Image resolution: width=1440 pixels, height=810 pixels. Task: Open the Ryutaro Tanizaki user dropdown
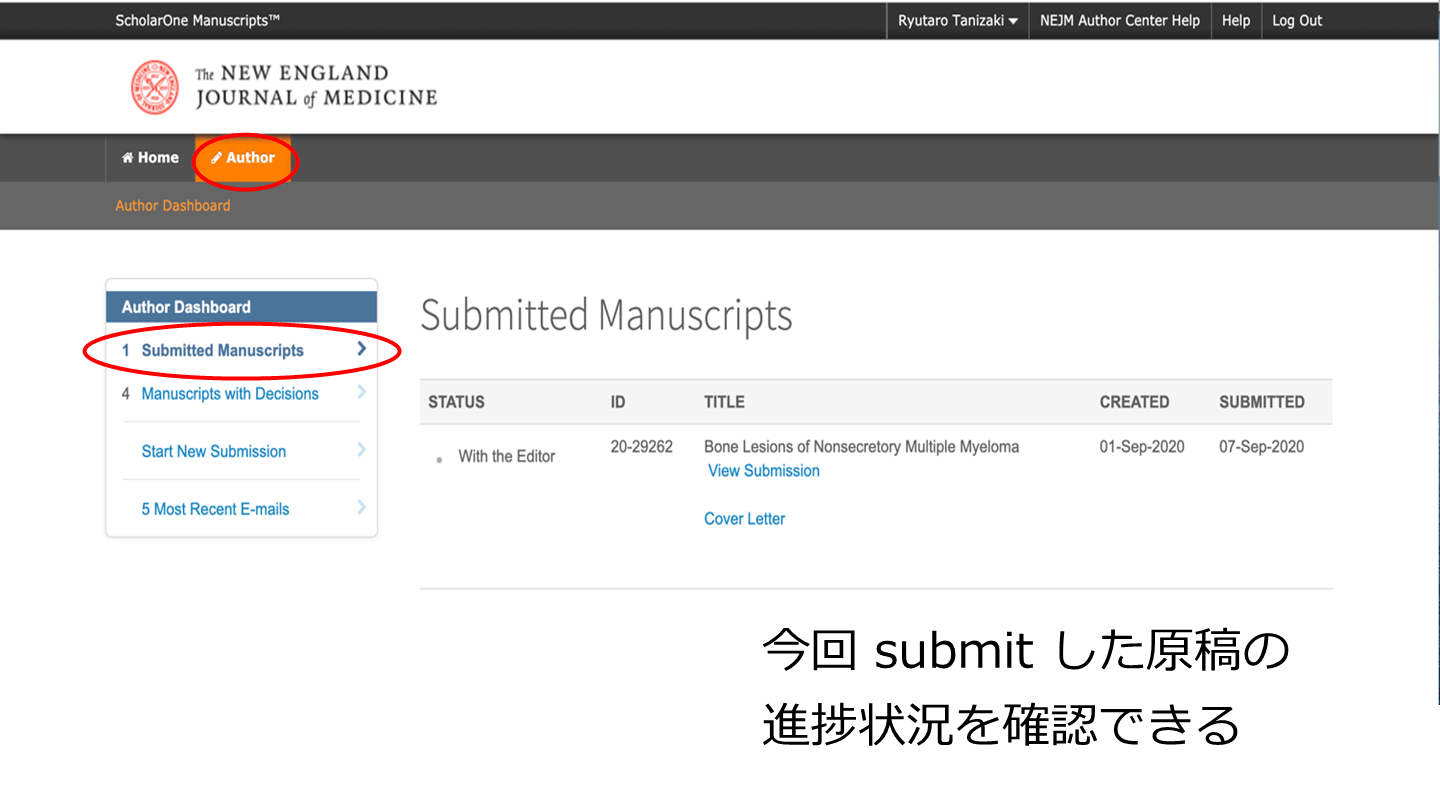tap(957, 21)
